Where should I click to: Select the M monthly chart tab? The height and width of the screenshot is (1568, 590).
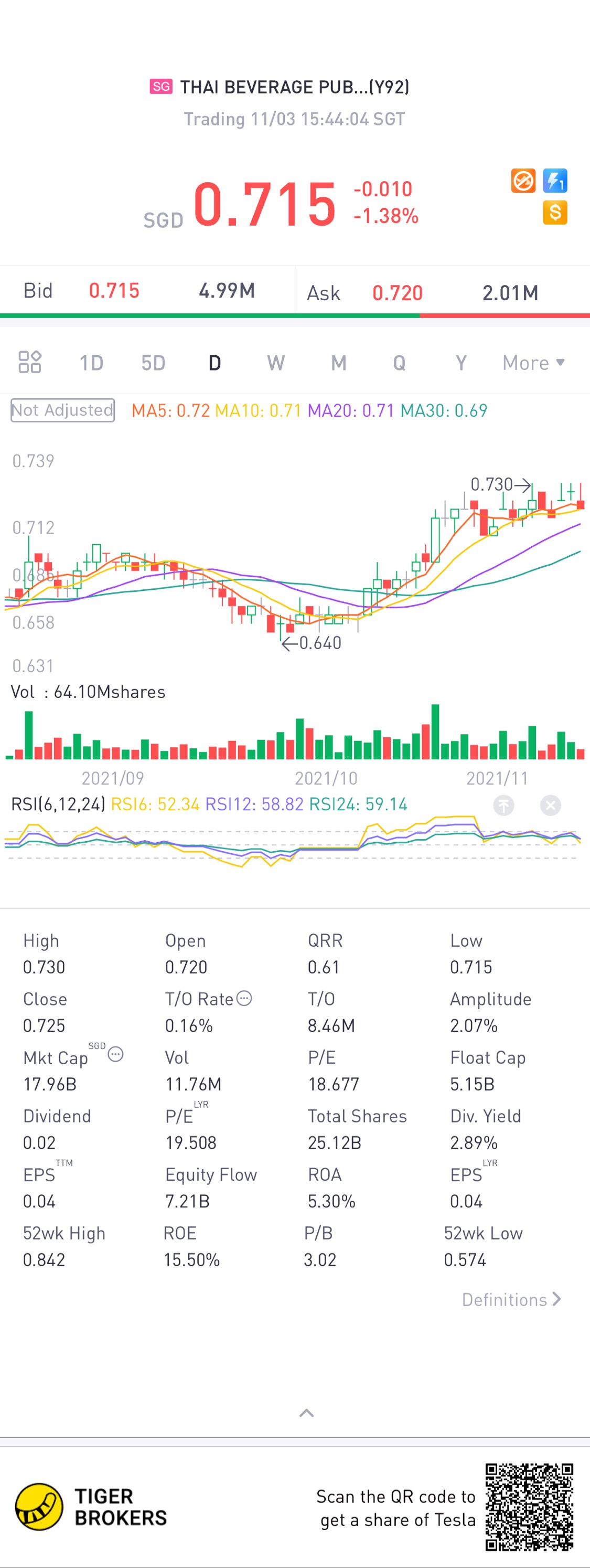tap(339, 363)
